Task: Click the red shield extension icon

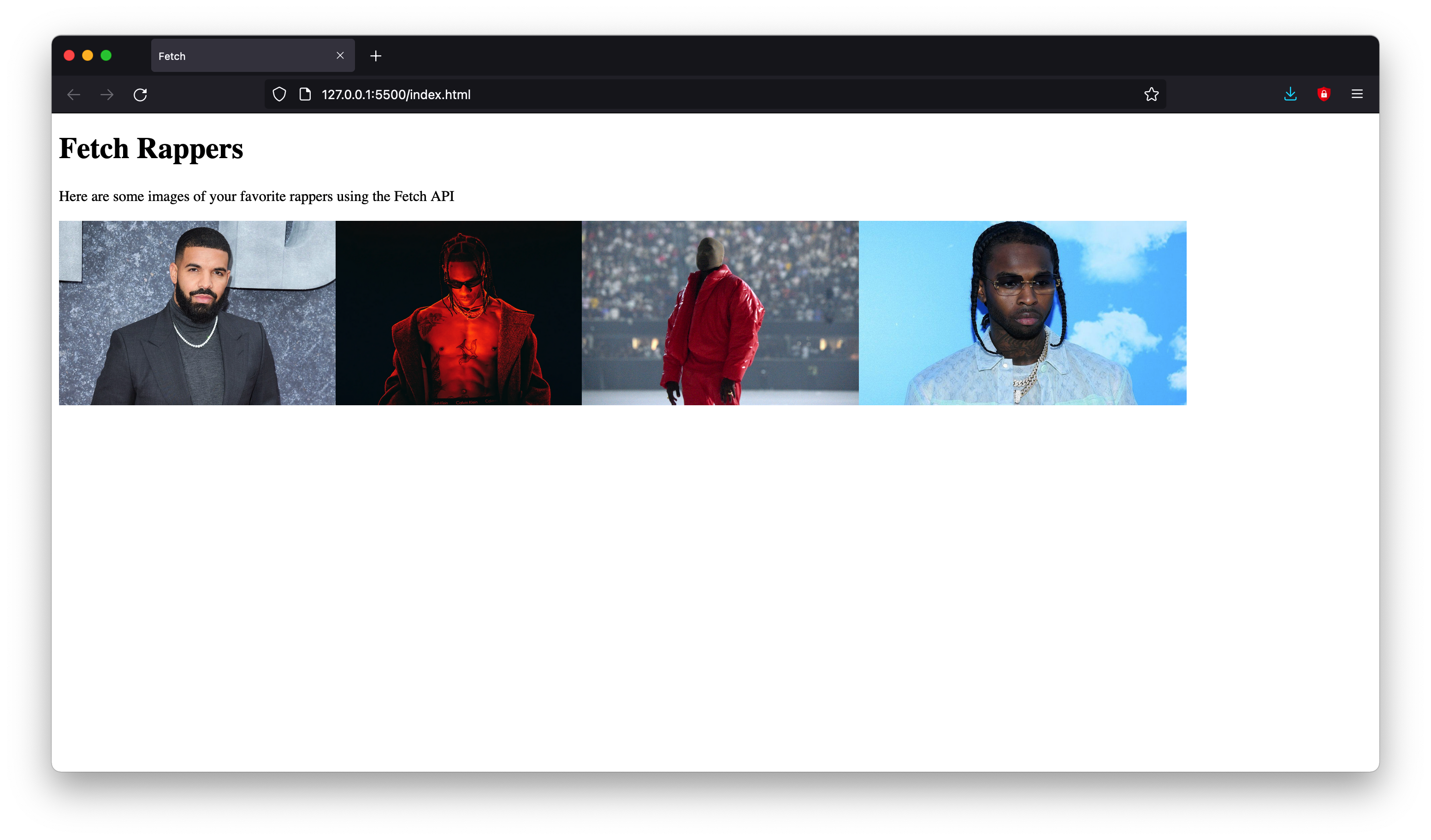Action: (x=1324, y=94)
